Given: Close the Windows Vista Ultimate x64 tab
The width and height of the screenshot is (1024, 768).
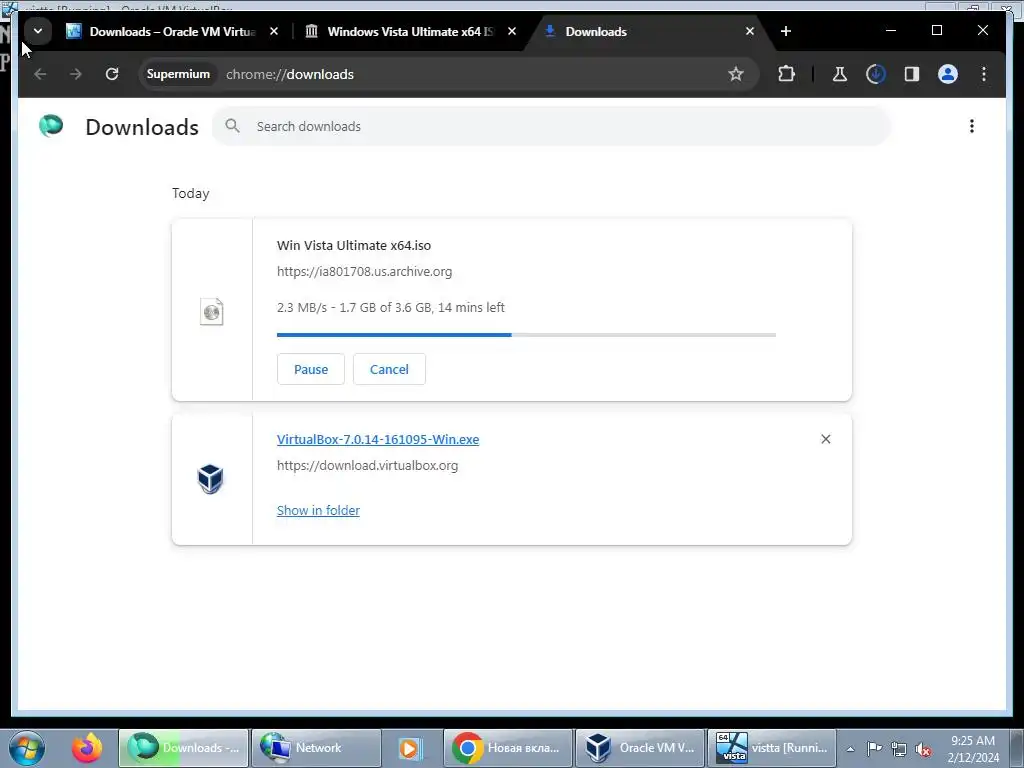Looking at the screenshot, I should click(512, 31).
